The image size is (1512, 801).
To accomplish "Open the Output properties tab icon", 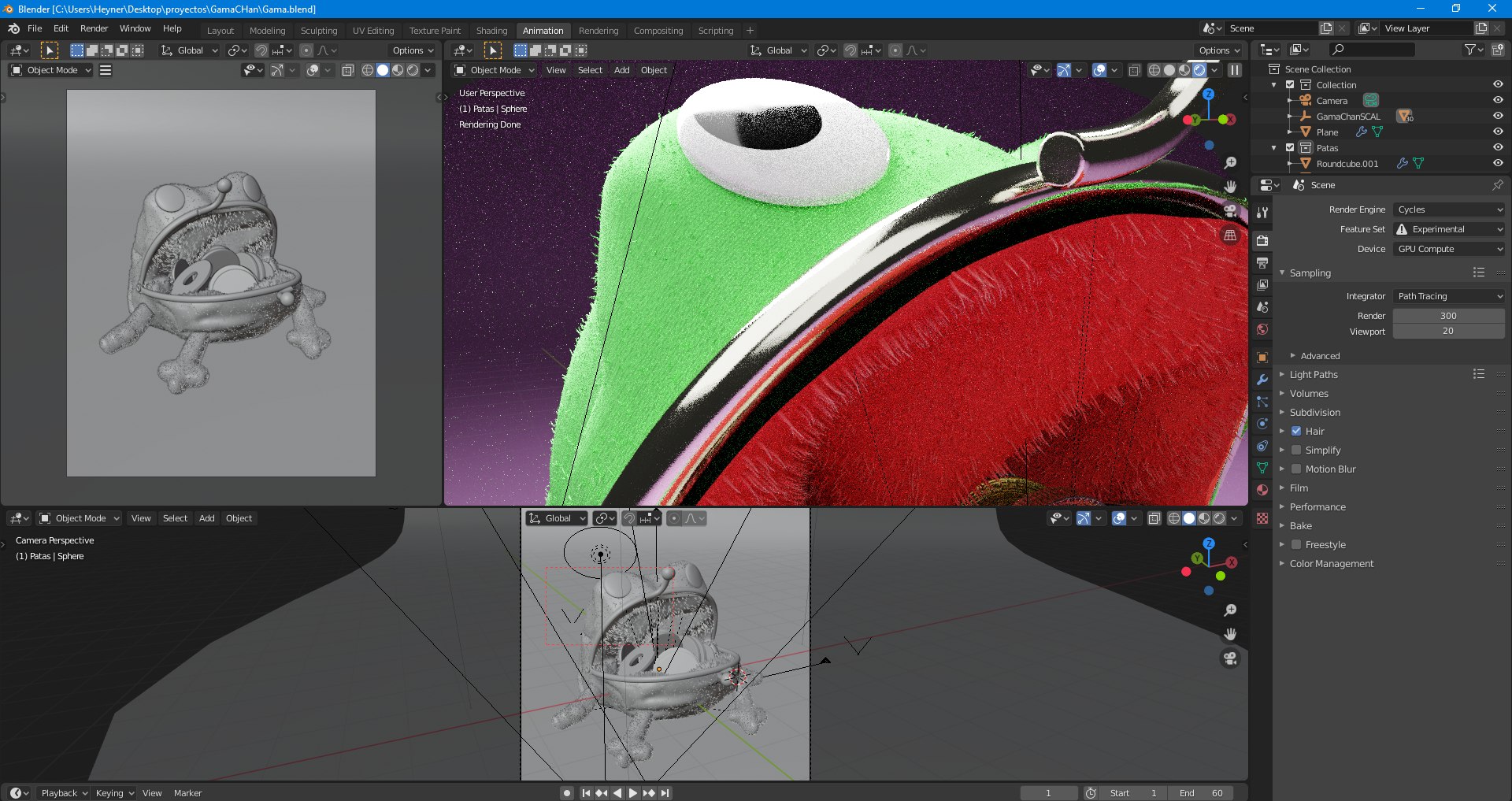I will coord(1262,262).
